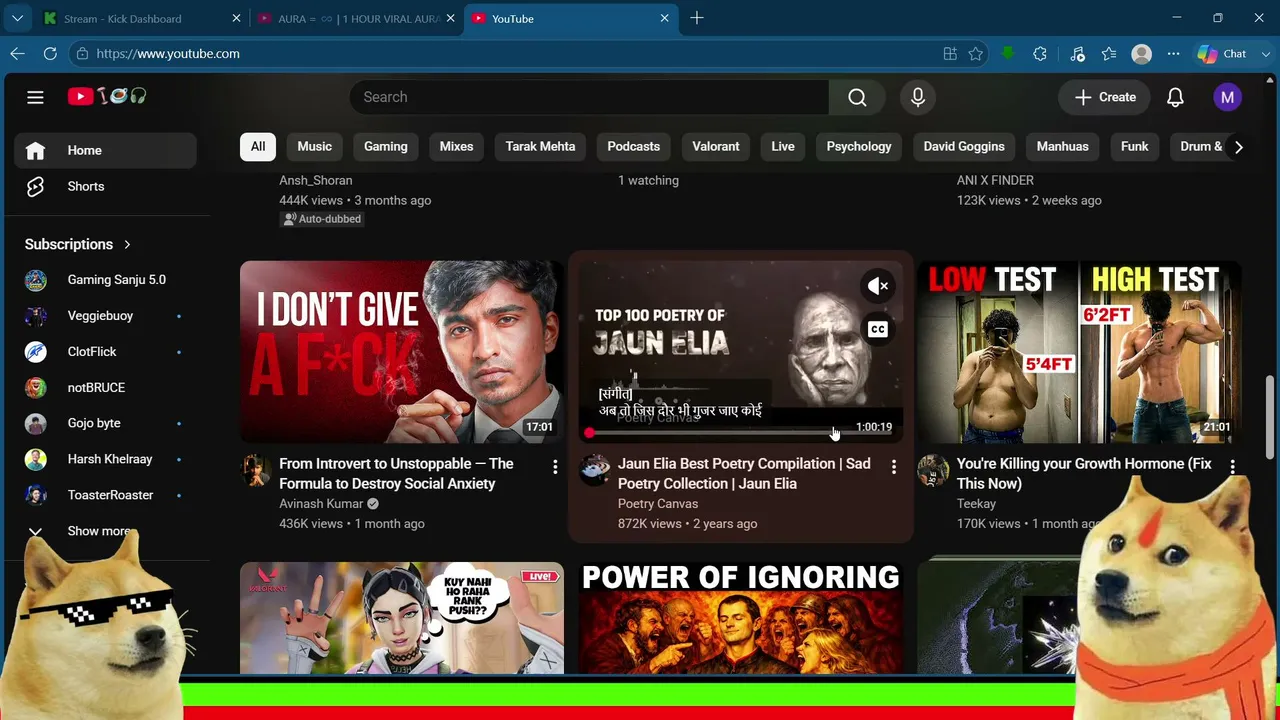The height and width of the screenshot is (720, 1280).
Task: Refresh the page in the browser
Action: (50, 54)
